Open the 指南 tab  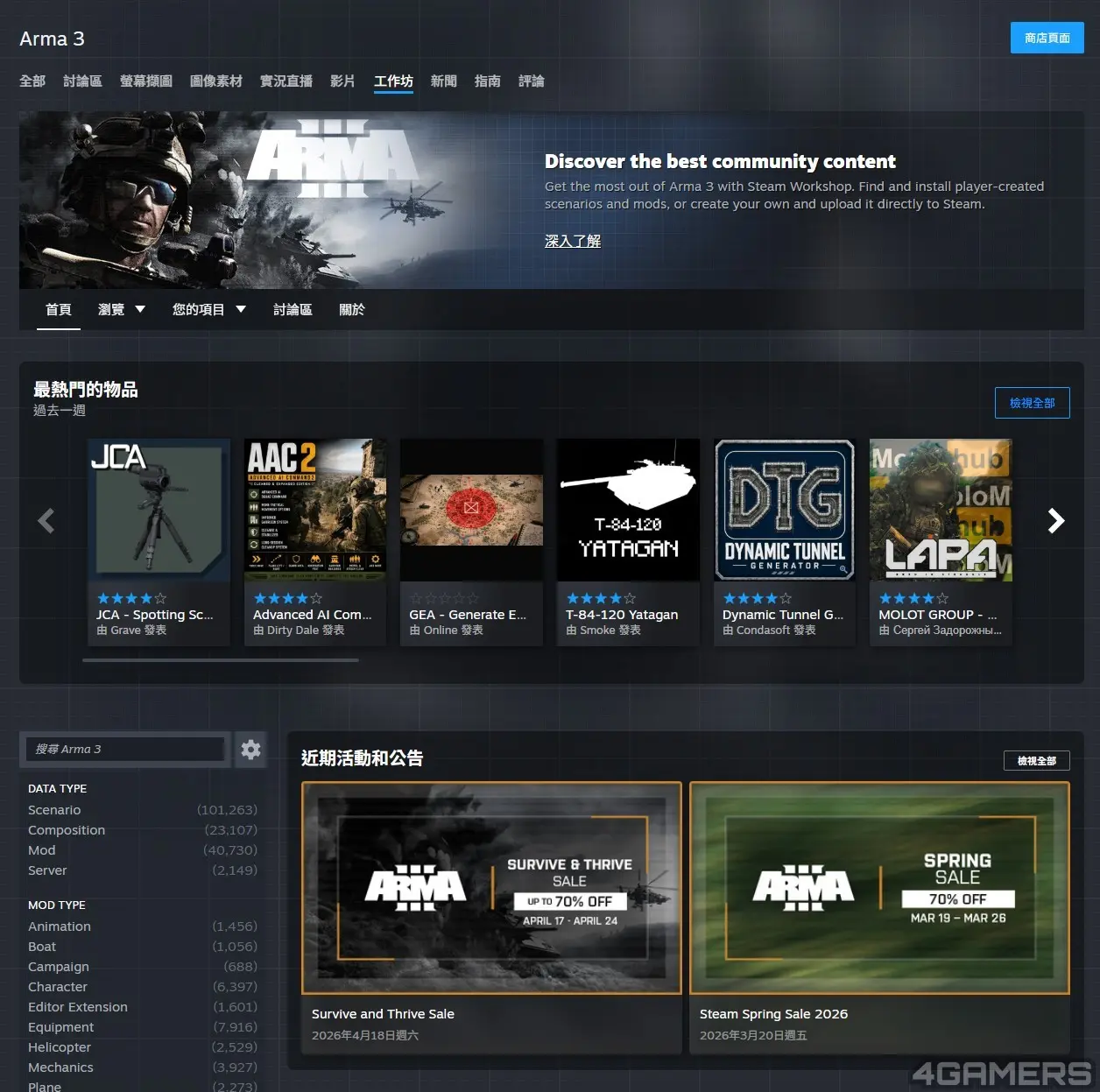click(x=488, y=81)
